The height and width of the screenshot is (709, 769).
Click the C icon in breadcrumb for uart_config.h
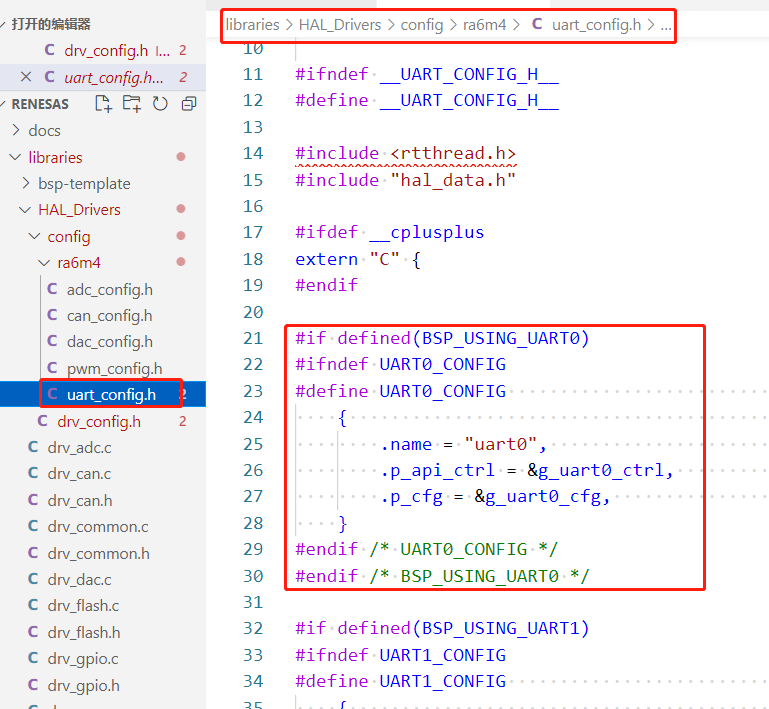tap(537, 24)
